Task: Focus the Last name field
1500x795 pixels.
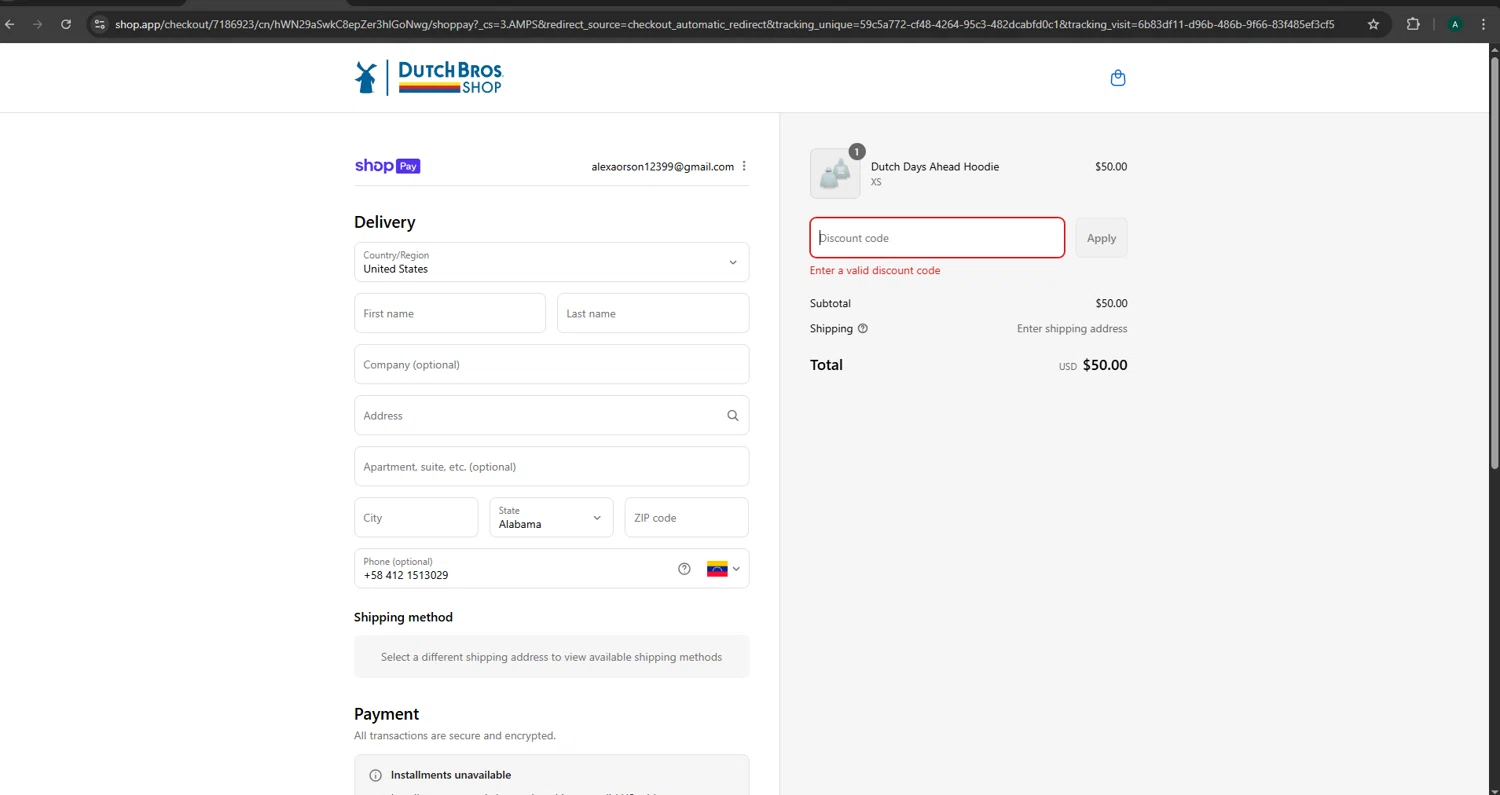Action: tap(653, 313)
